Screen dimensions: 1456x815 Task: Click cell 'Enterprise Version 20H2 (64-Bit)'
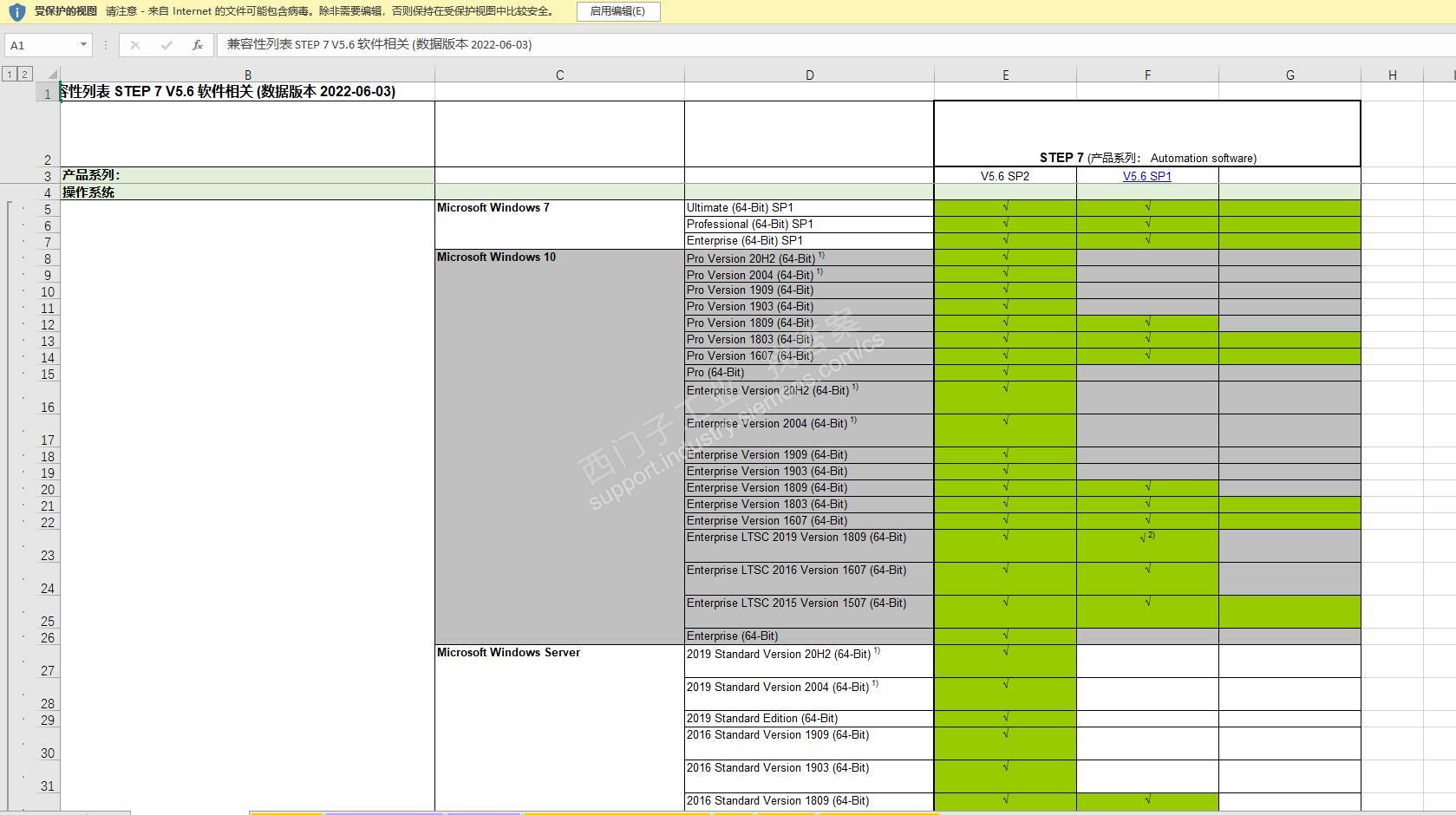click(x=809, y=398)
